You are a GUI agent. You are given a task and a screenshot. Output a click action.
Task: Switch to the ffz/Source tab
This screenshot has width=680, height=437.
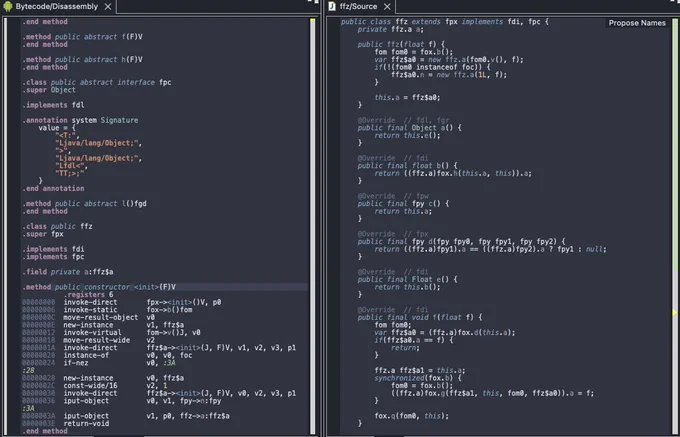(360, 7)
